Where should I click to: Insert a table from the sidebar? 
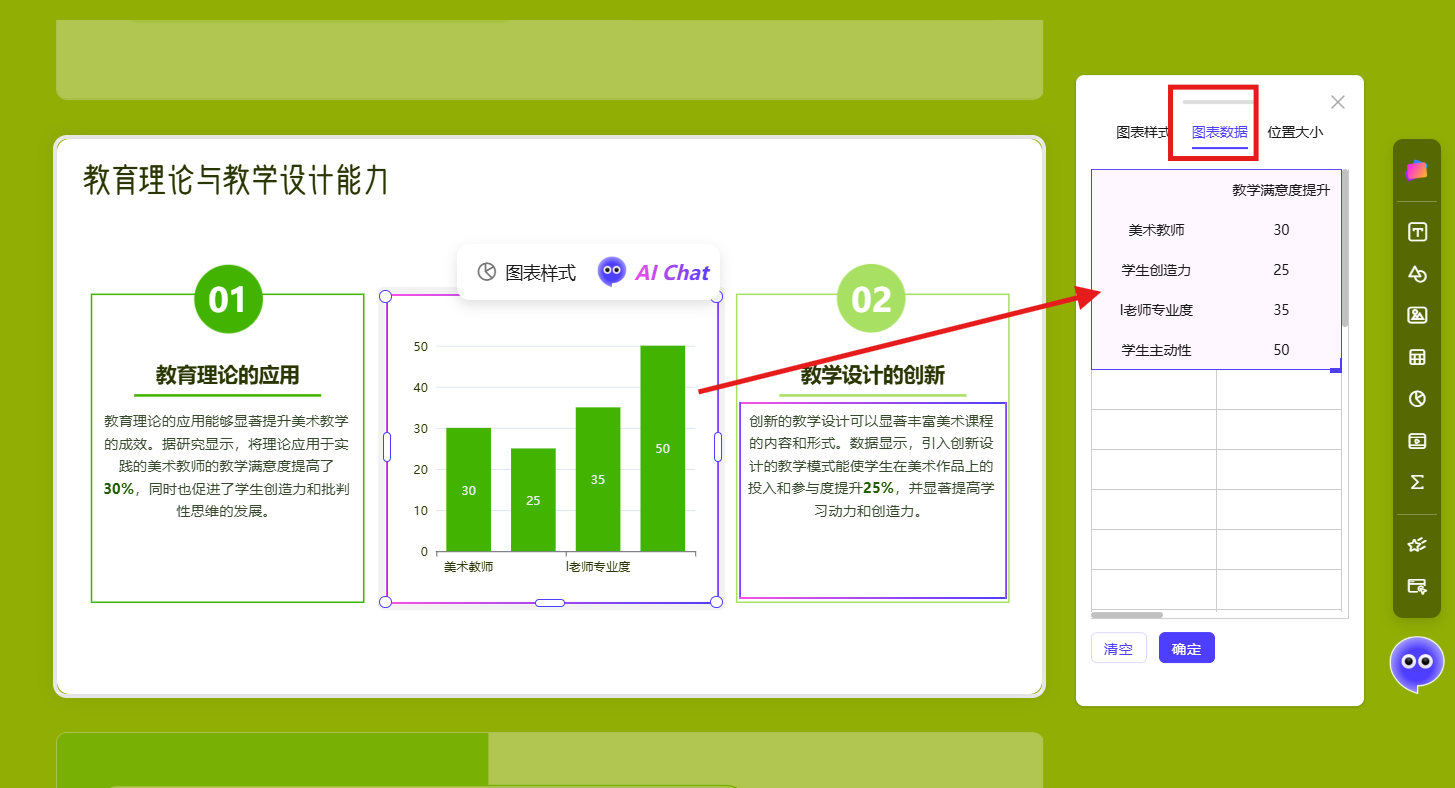click(x=1416, y=357)
